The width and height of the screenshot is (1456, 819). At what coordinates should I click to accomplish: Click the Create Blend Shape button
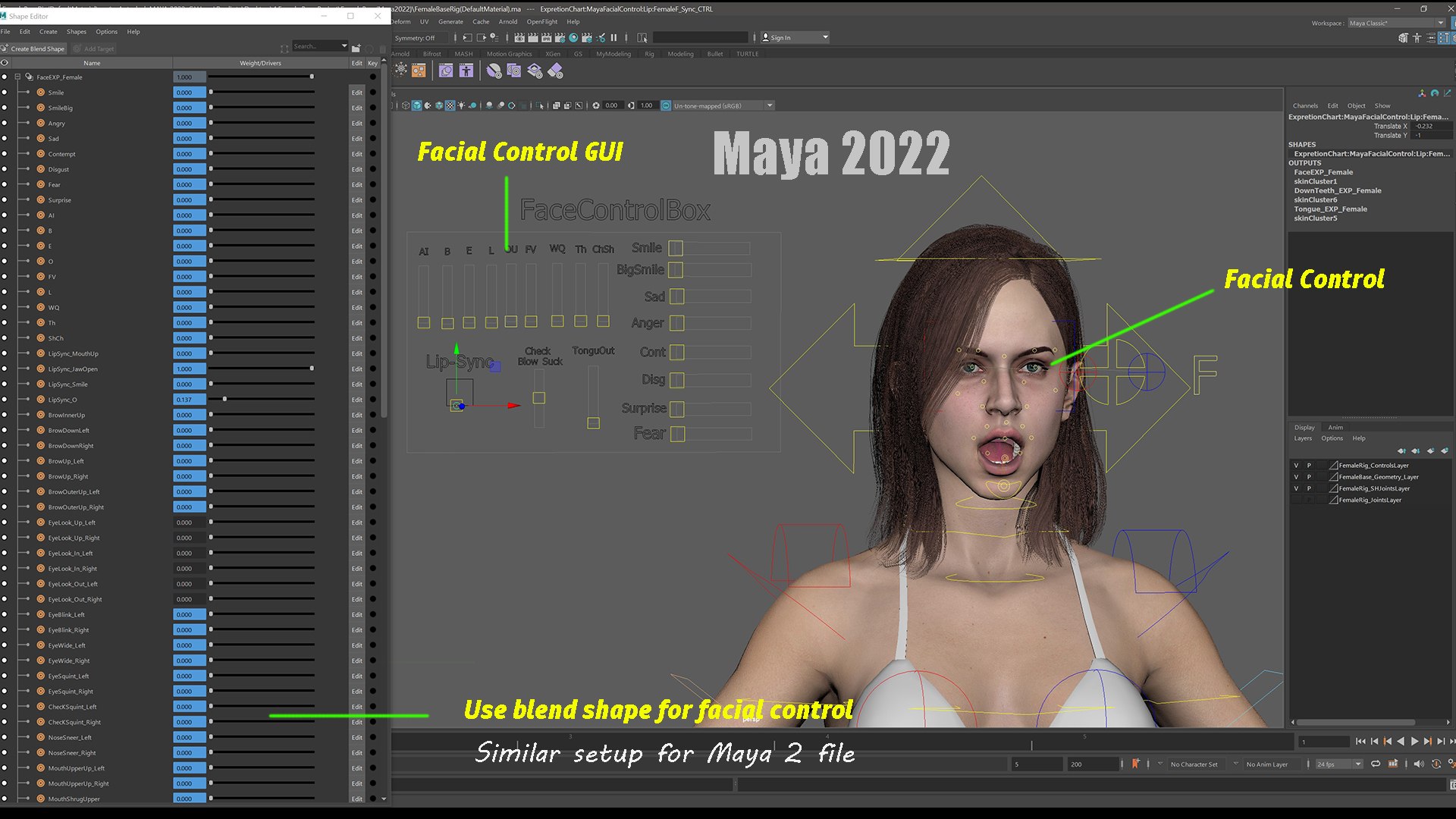coord(33,49)
